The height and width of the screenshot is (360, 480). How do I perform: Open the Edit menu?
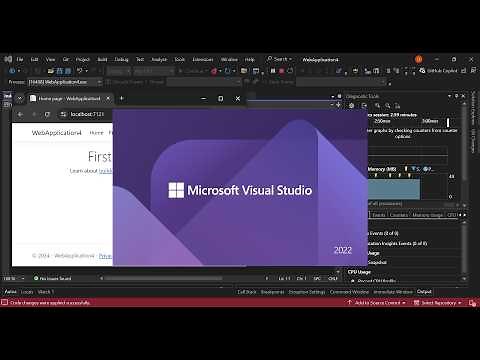coord(34,59)
